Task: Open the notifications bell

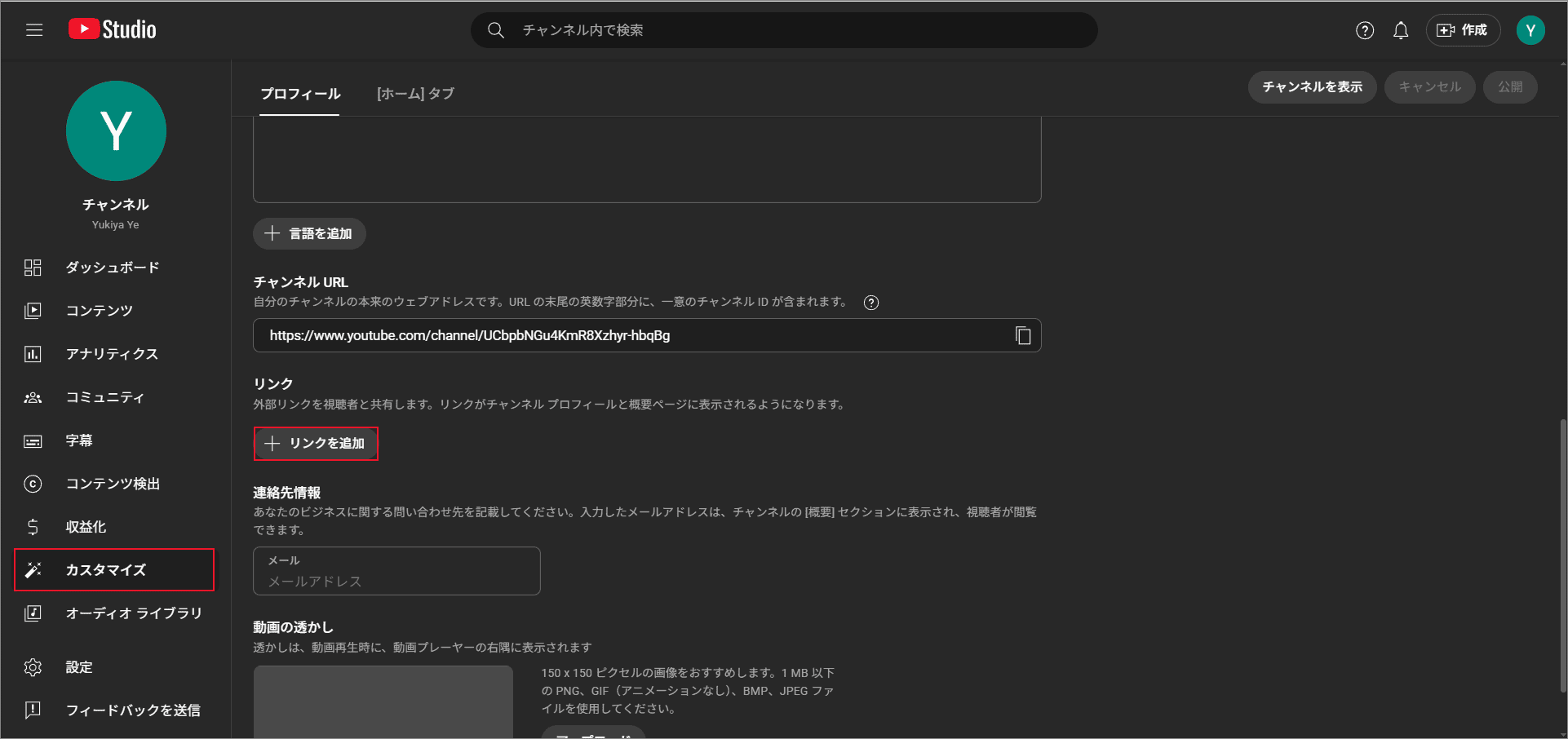Action: pos(1401,30)
